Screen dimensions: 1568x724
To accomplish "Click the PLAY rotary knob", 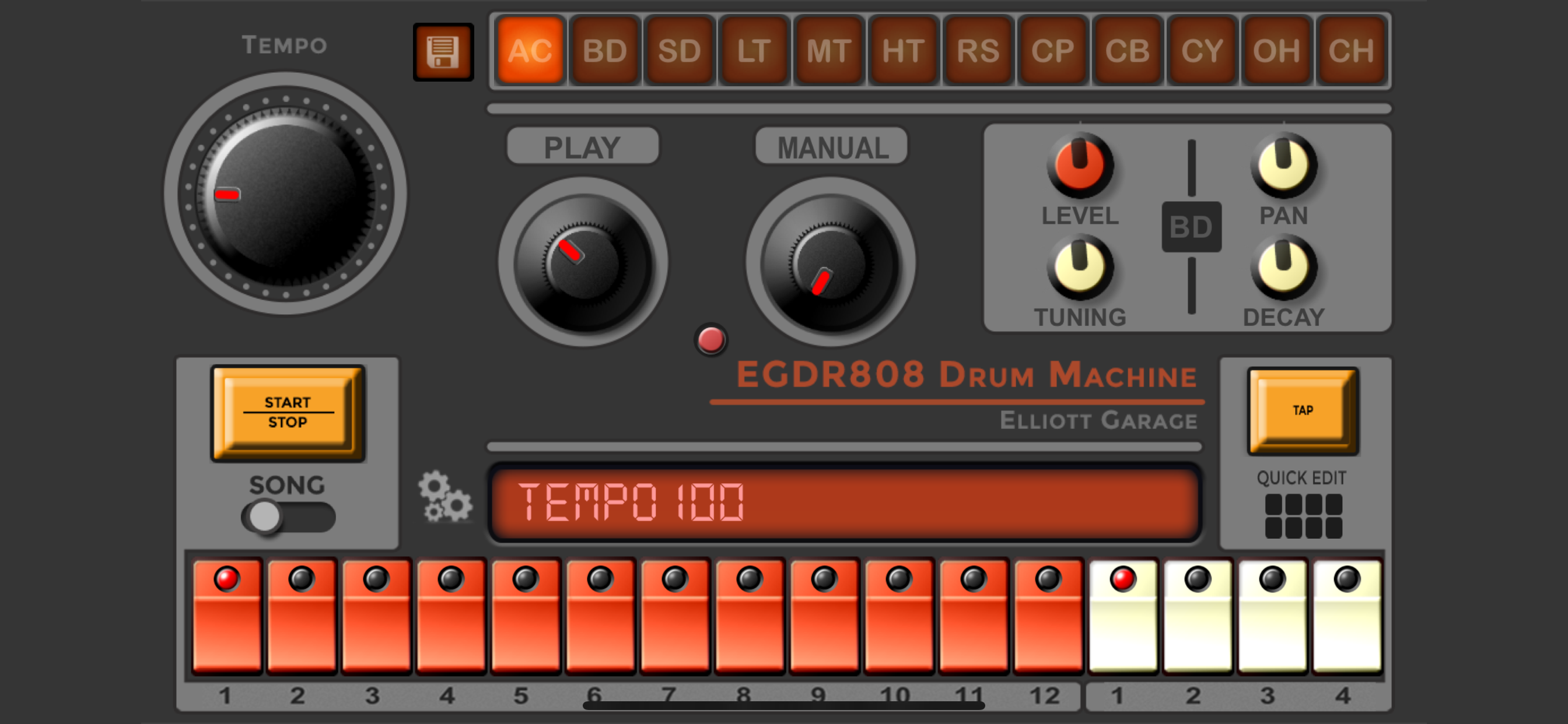I will (x=583, y=263).
